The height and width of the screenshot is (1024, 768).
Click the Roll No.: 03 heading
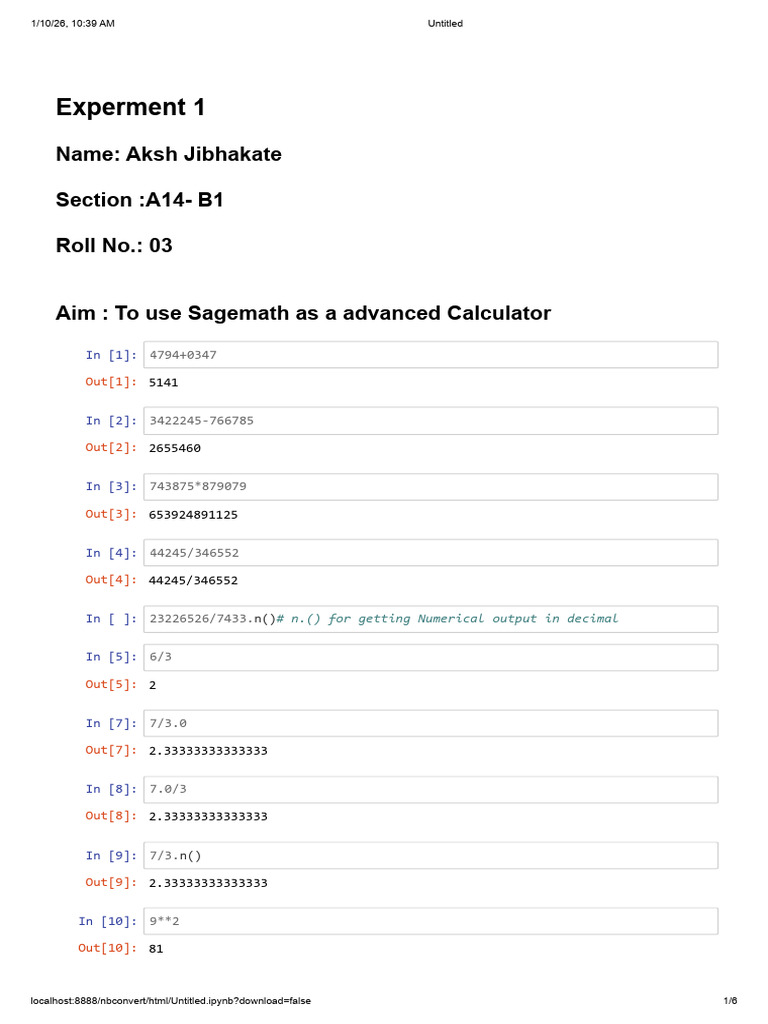click(114, 246)
